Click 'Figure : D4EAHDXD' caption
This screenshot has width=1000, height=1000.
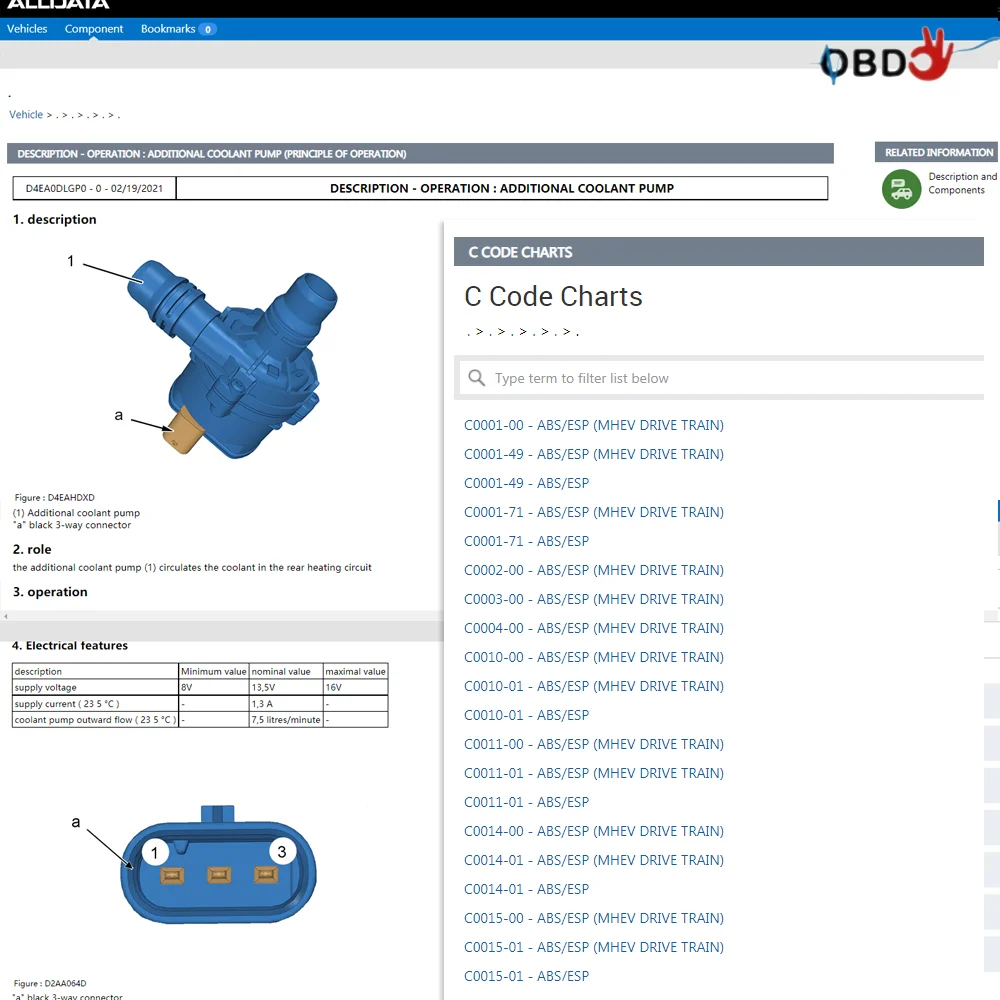click(x=55, y=497)
